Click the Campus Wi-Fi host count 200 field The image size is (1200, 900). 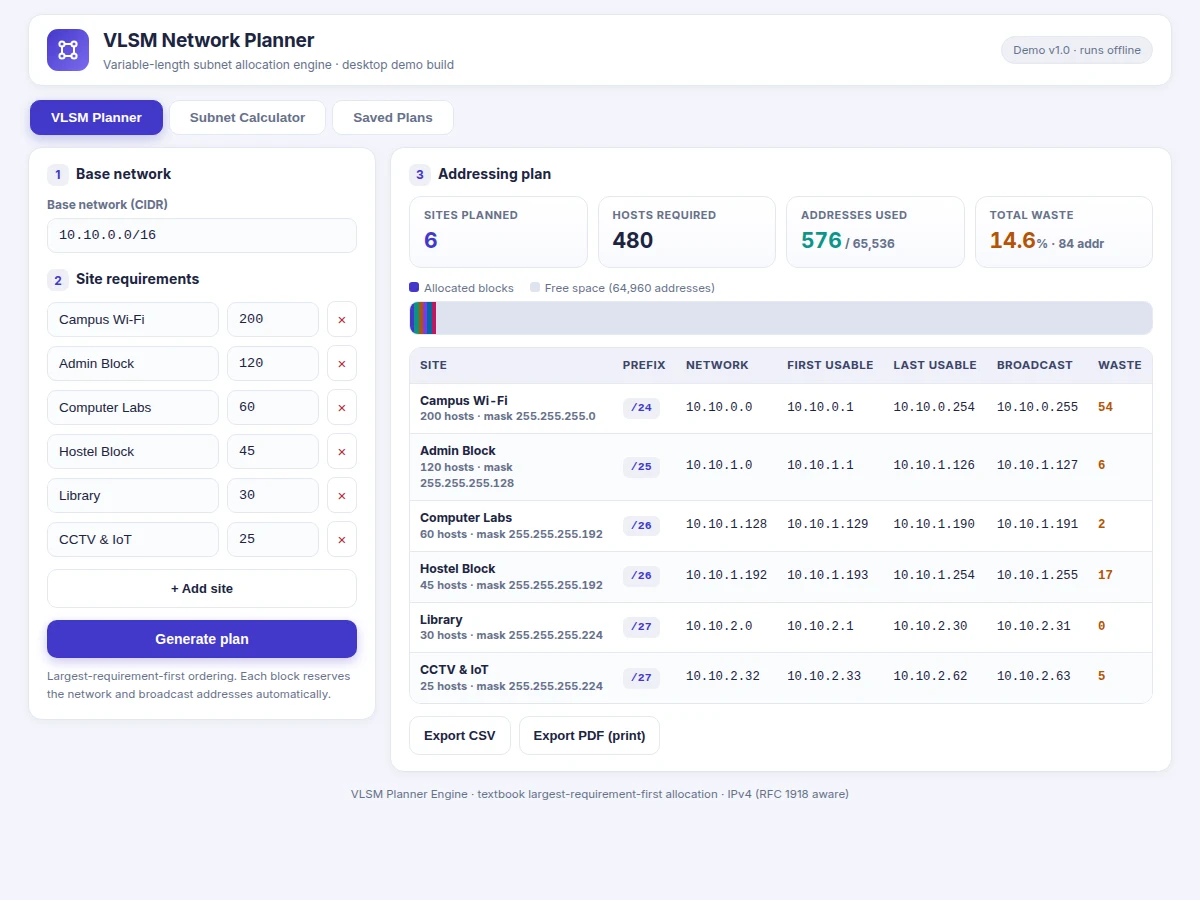(x=273, y=320)
